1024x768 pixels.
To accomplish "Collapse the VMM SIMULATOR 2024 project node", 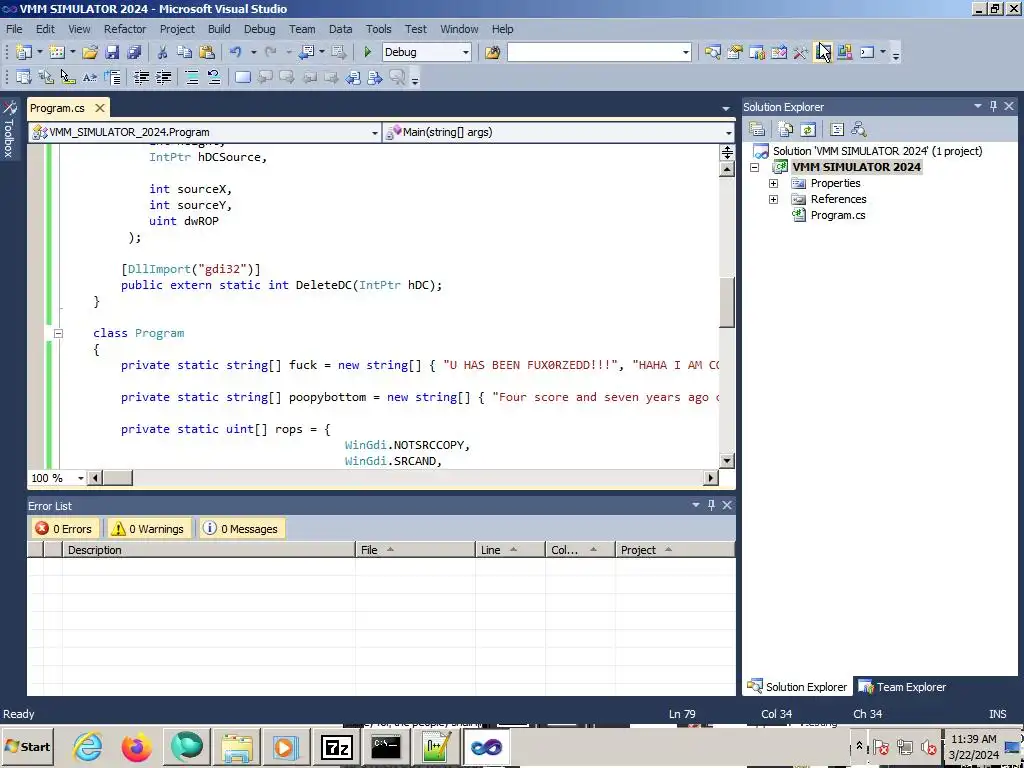I will (754, 167).
